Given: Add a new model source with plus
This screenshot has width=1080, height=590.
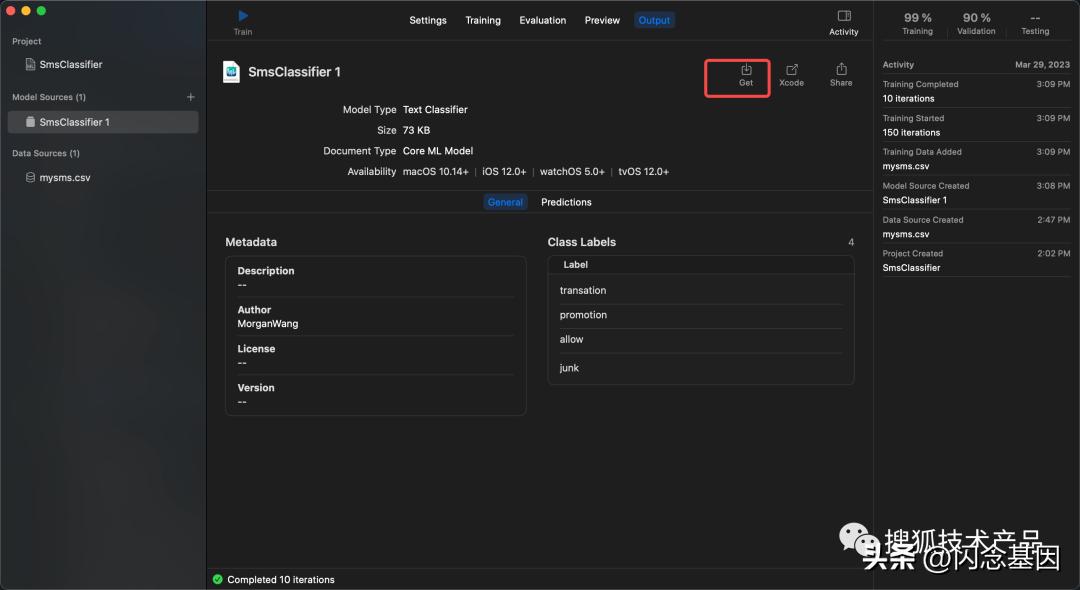Looking at the screenshot, I should pos(191,97).
